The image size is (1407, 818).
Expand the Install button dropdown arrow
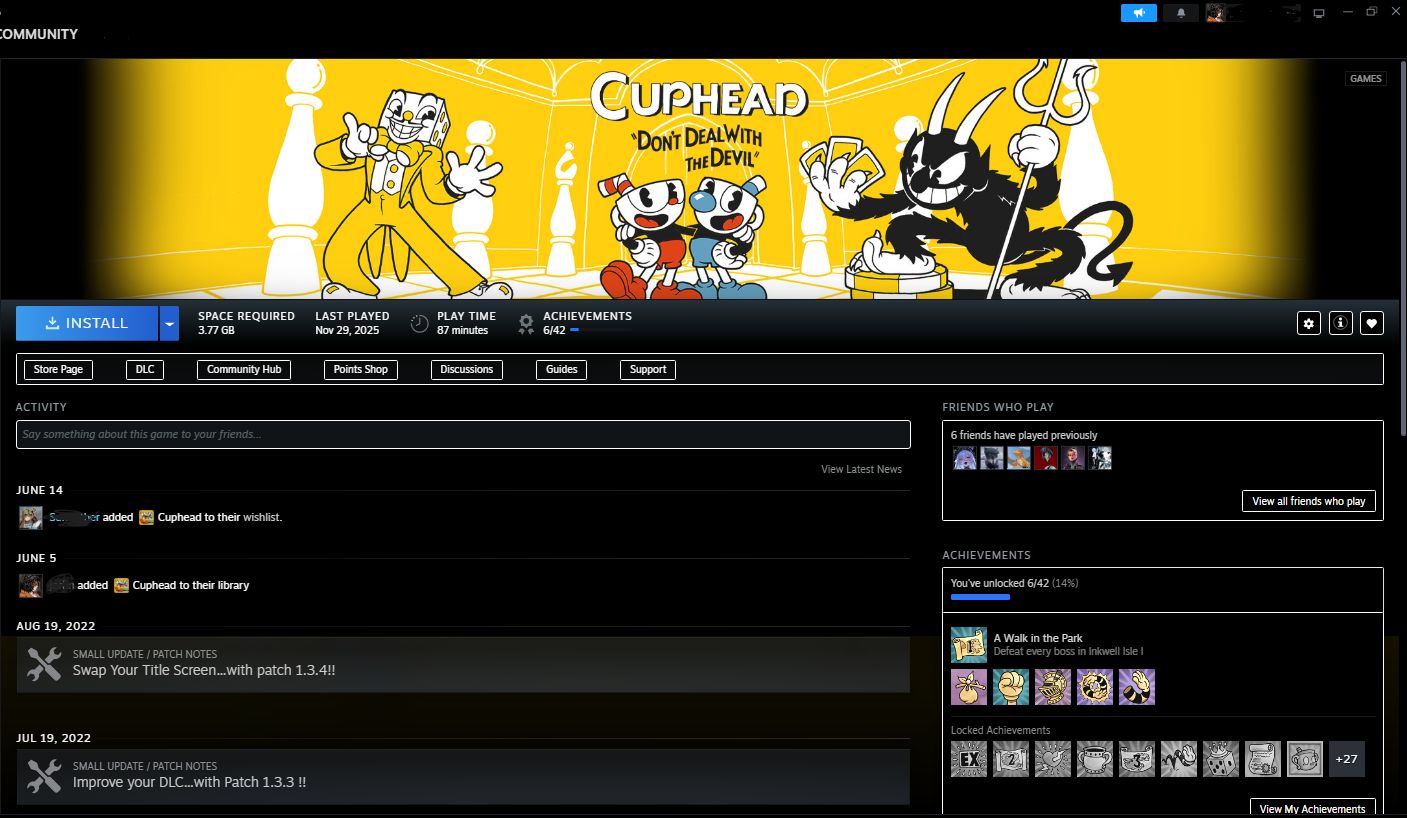(x=169, y=323)
